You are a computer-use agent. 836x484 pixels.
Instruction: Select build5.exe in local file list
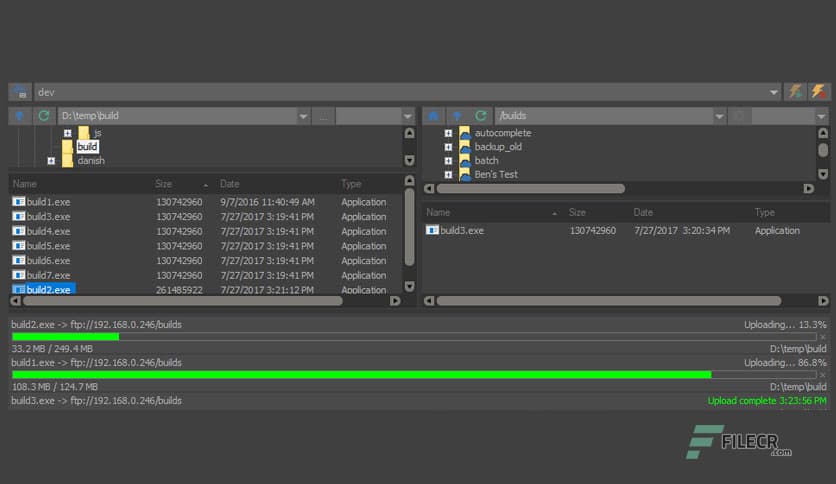[x=48, y=246]
